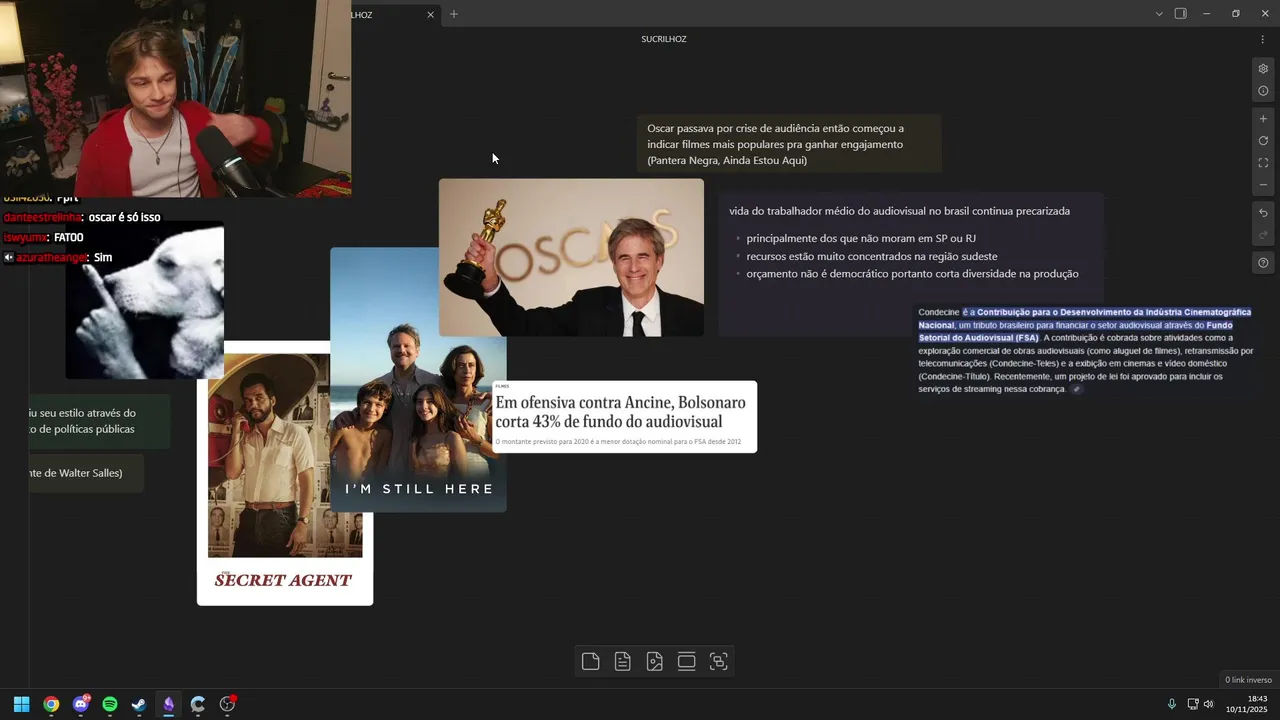This screenshot has width=1280, height=720.
Task: Select the 'de Walter Salles)' card
Action: [x=86, y=473]
